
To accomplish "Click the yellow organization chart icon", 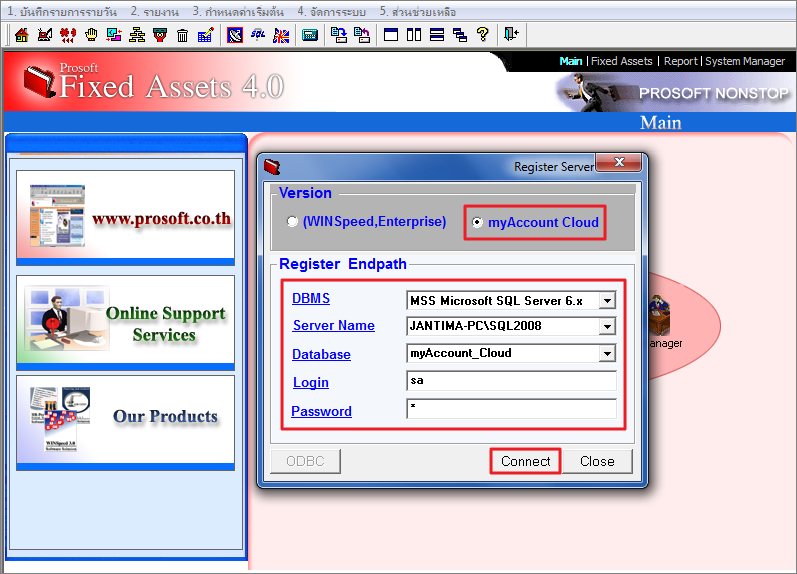I will tap(137, 35).
